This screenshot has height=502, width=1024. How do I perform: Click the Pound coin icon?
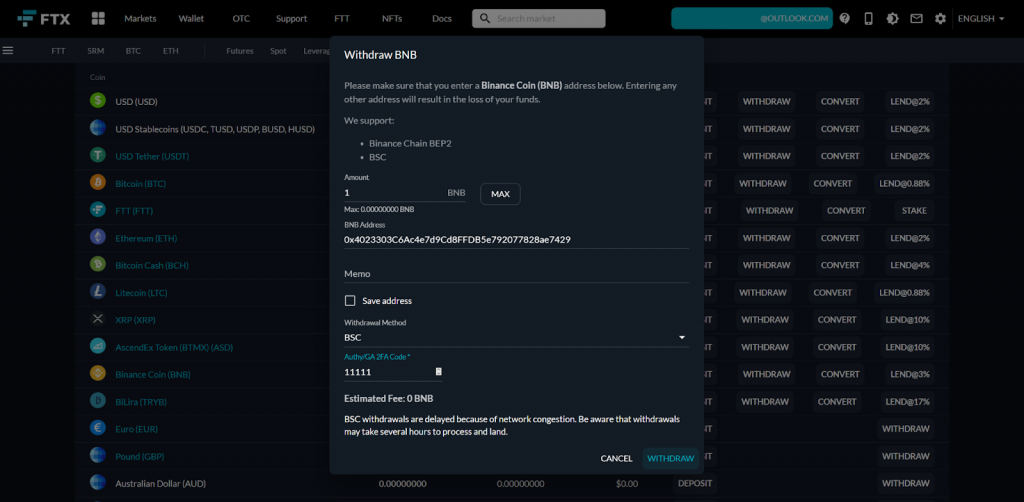coord(98,456)
